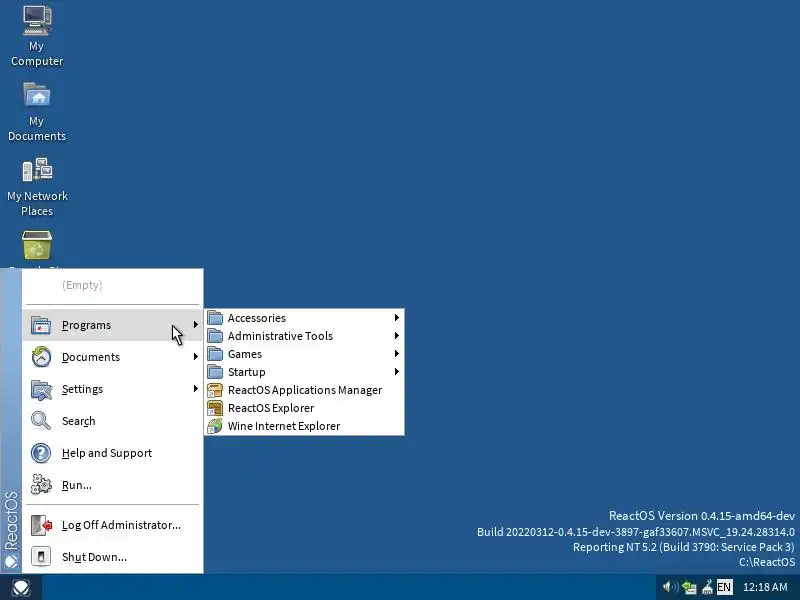This screenshot has height=600, width=800.
Task: Click the Run gears icon
Action: tap(41, 485)
